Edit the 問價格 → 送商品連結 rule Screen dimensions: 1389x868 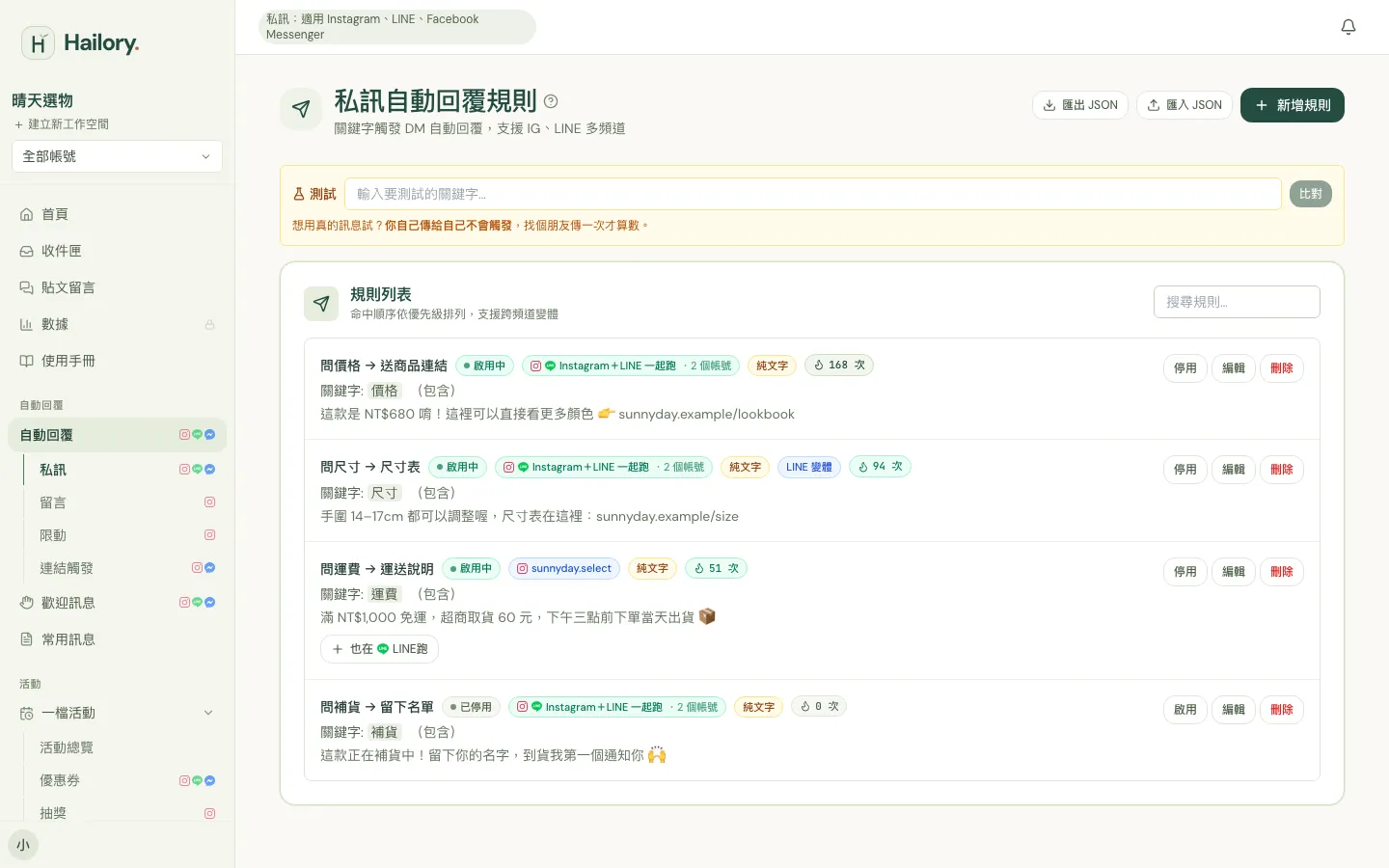(x=1234, y=368)
